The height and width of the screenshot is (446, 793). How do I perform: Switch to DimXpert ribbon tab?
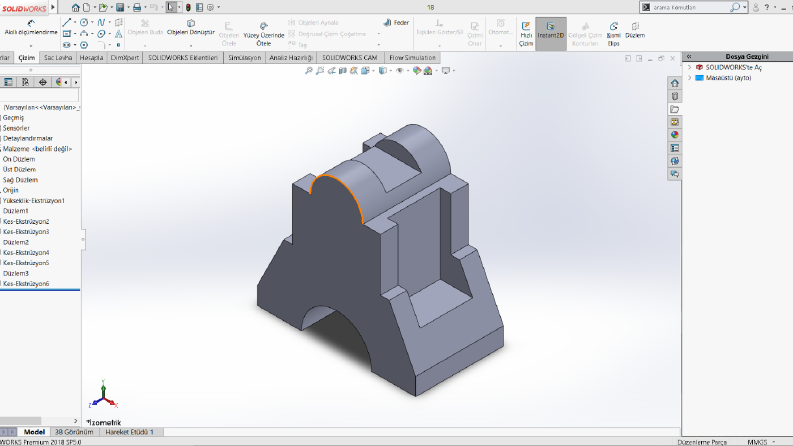124,58
